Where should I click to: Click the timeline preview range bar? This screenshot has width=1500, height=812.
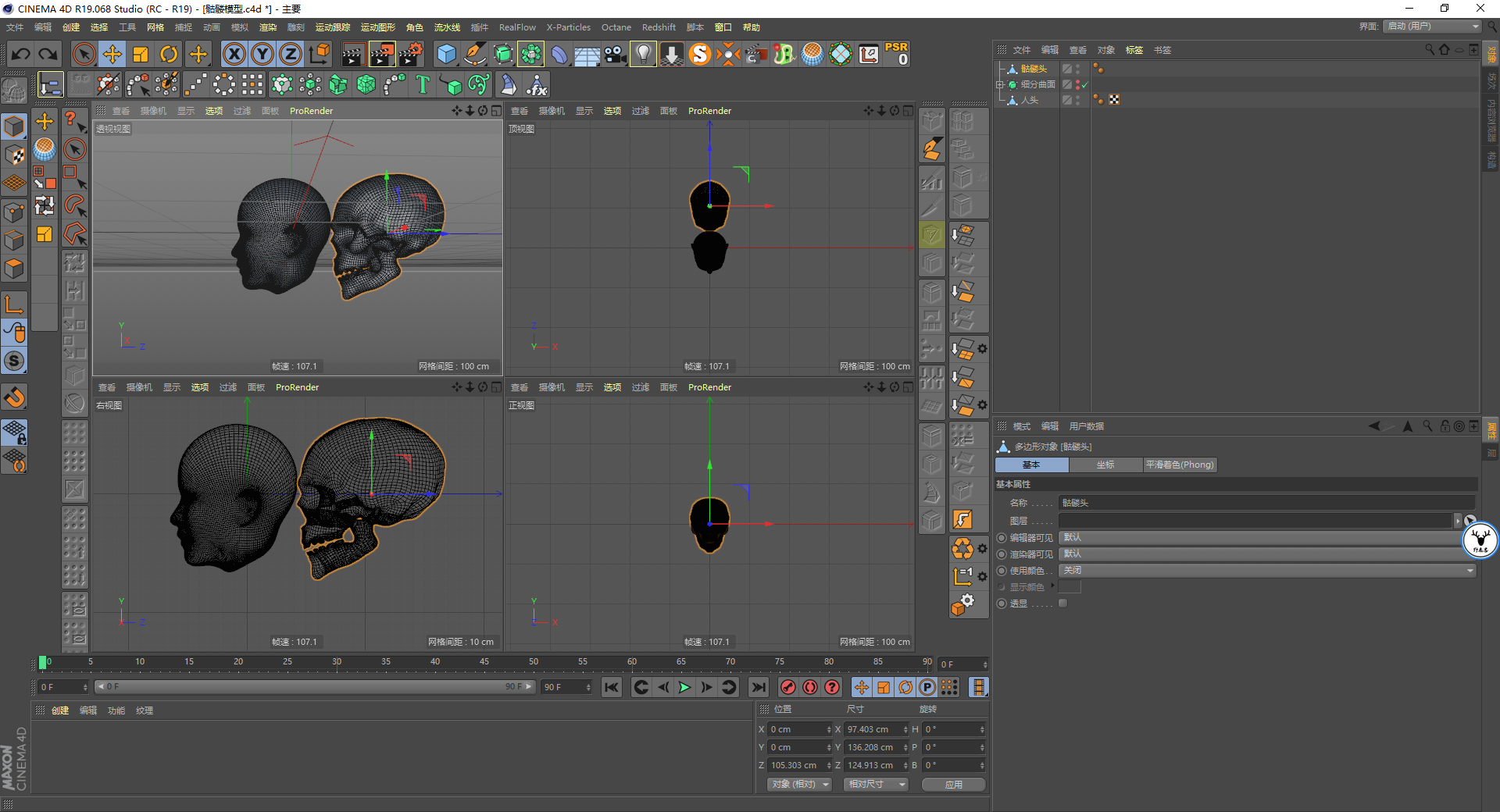(314, 687)
